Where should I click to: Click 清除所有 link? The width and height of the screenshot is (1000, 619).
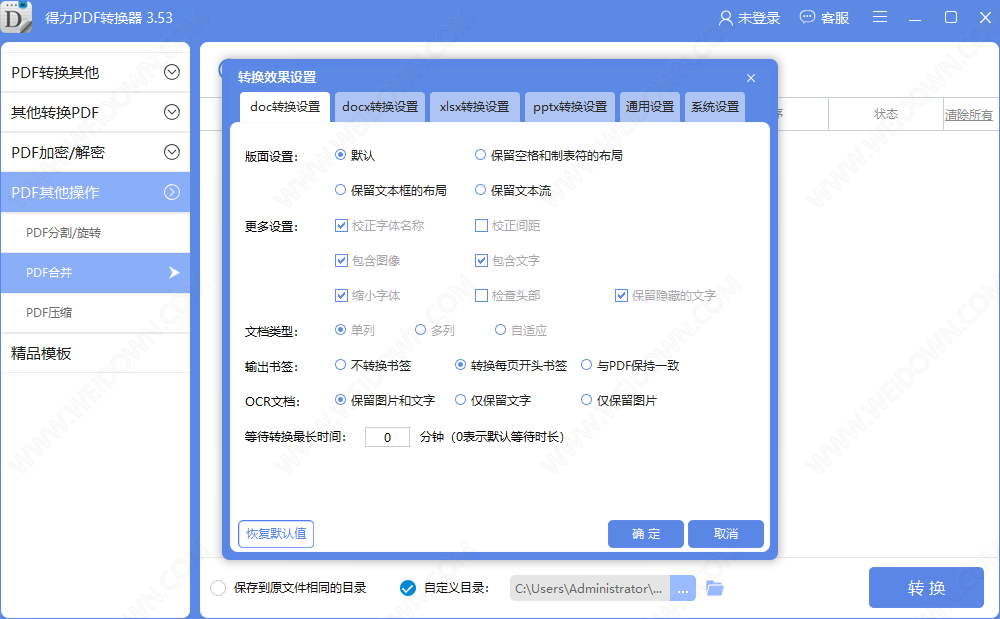click(968, 115)
